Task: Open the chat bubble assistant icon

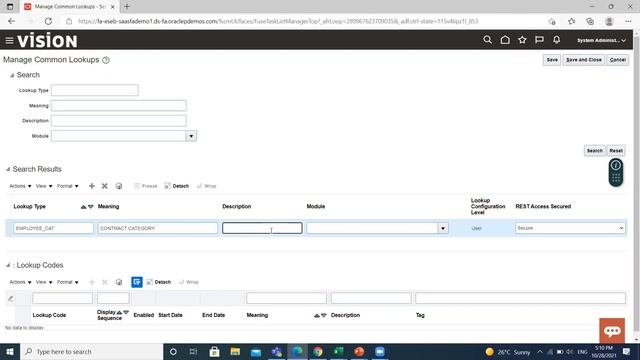Action: coord(612,331)
